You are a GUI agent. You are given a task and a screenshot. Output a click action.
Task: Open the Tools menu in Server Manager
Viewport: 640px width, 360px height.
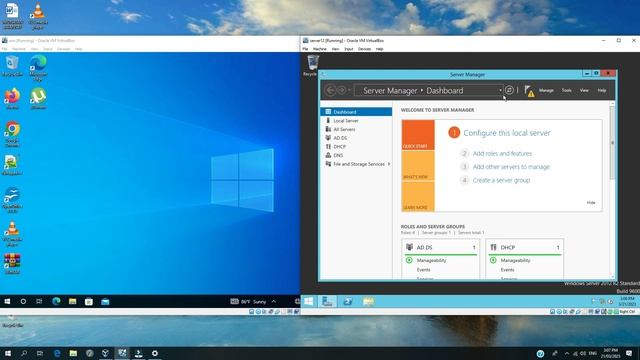coord(567,90)
